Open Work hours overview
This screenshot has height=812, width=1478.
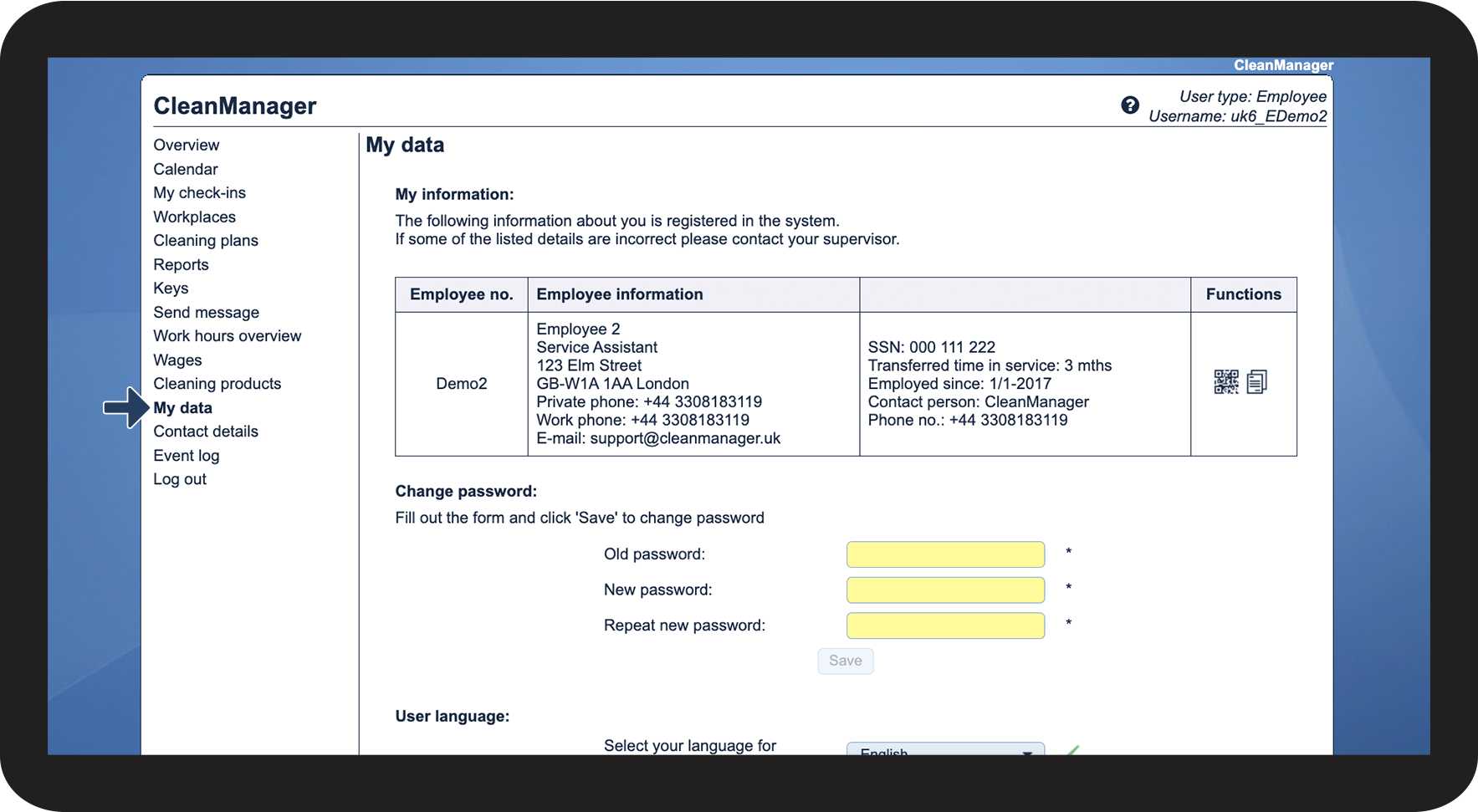(227, 336)
